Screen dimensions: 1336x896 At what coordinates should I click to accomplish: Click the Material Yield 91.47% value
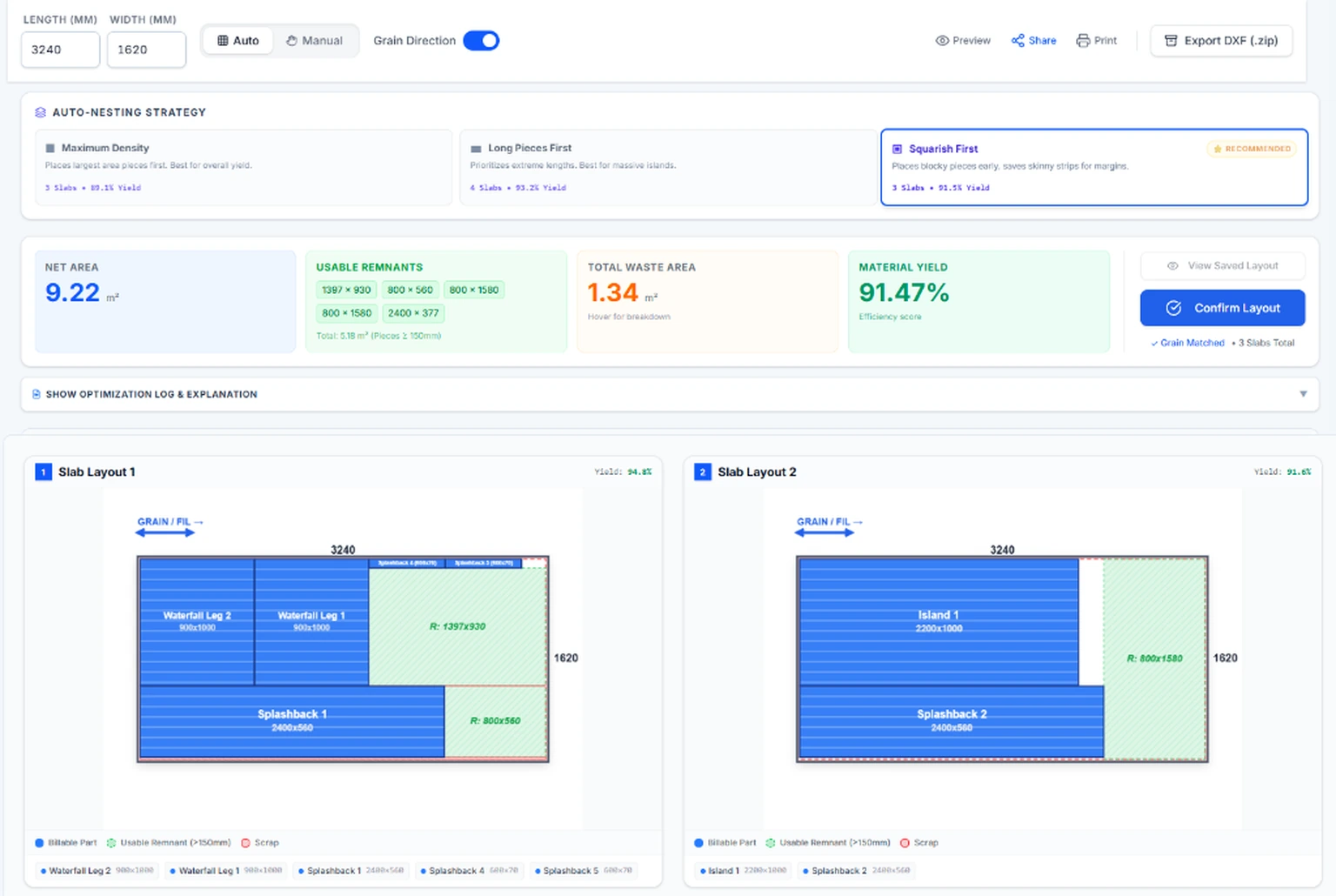point(904,293)
